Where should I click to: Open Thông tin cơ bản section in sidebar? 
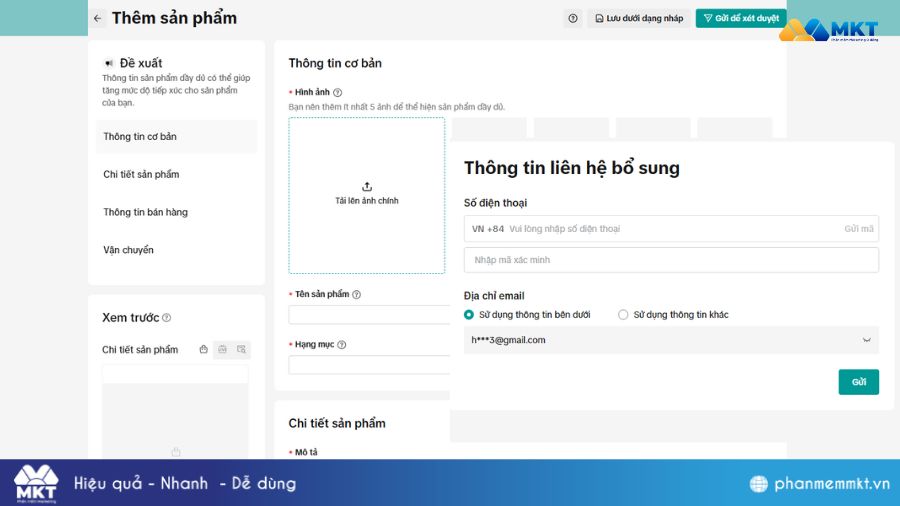tap(177, 137)
